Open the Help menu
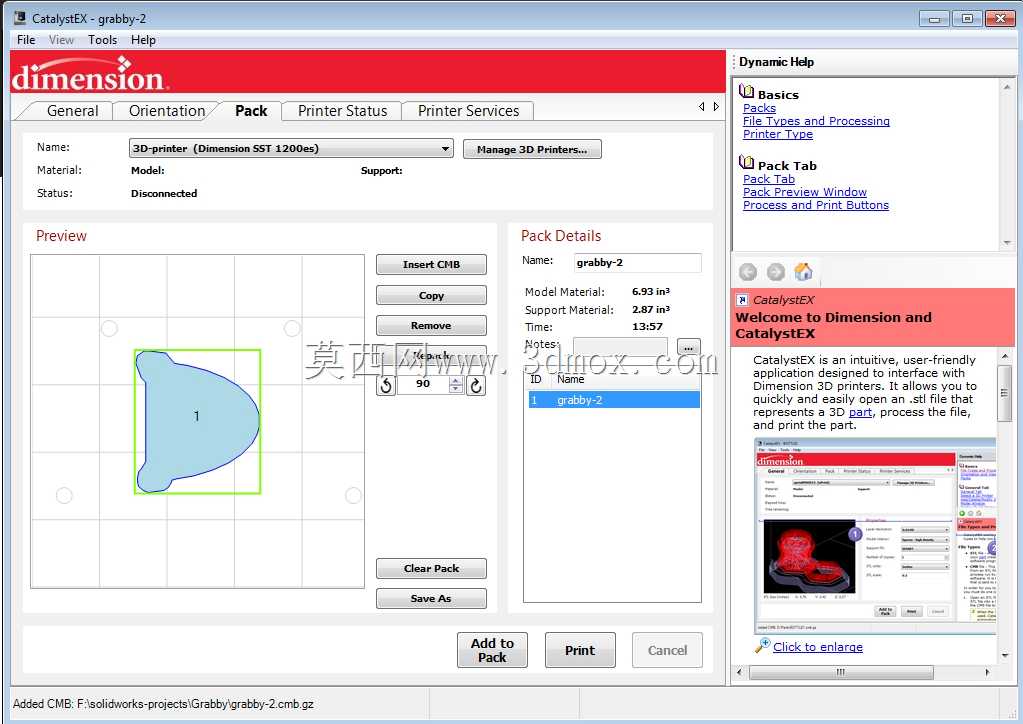Viewport: 1023px width, 724px height. (x=143, y=40)
